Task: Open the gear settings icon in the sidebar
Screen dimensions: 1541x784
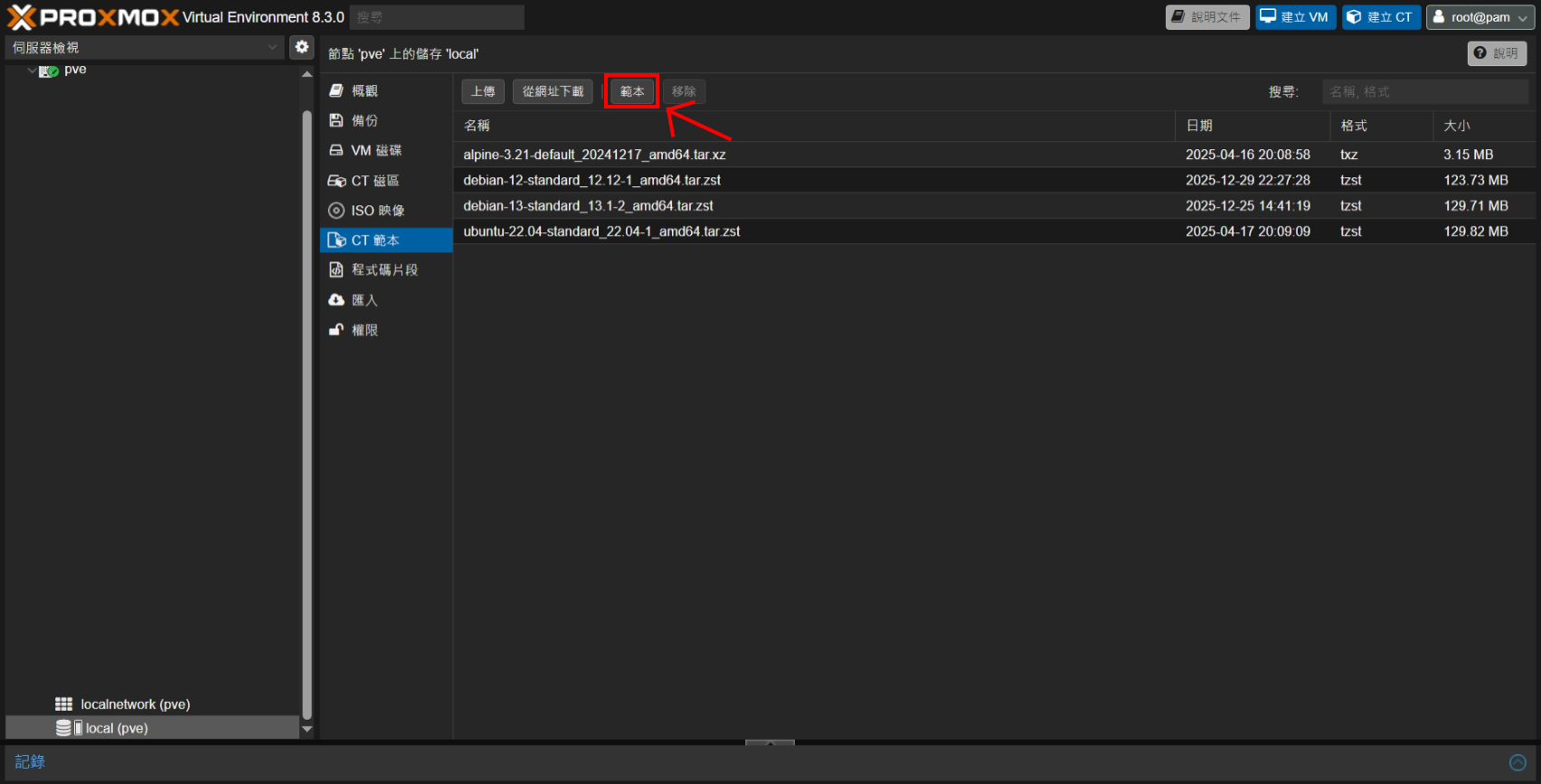Action: [302, 47]
